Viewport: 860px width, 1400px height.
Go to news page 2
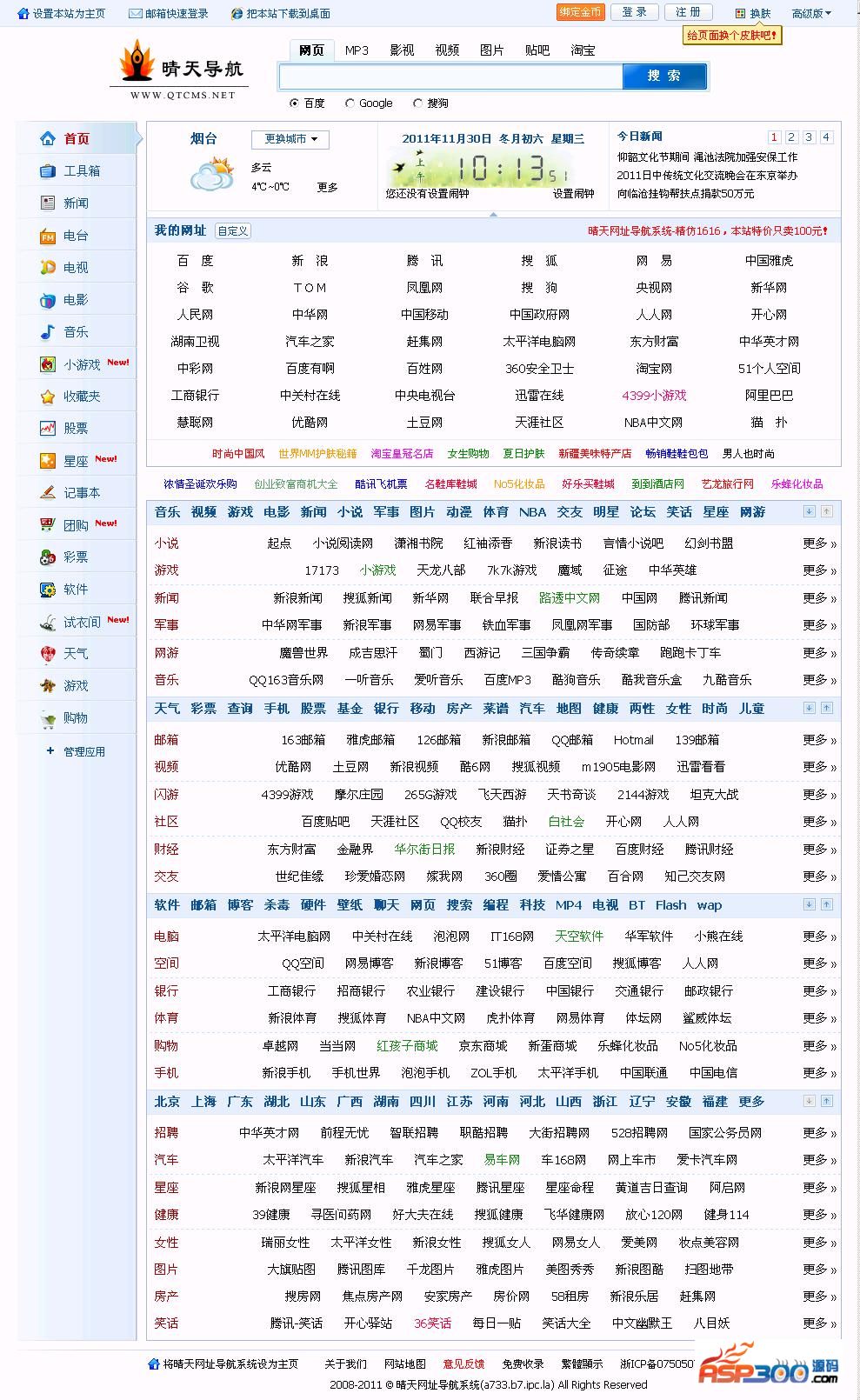[x=791, y=137]
